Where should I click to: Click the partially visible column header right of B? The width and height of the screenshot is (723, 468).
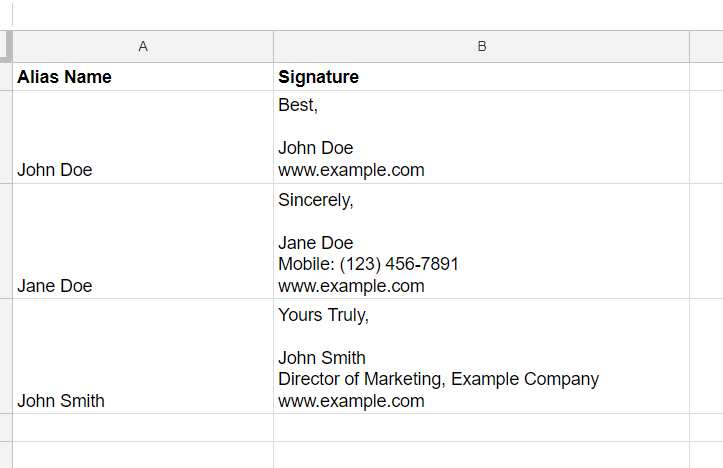coord(706,47)
